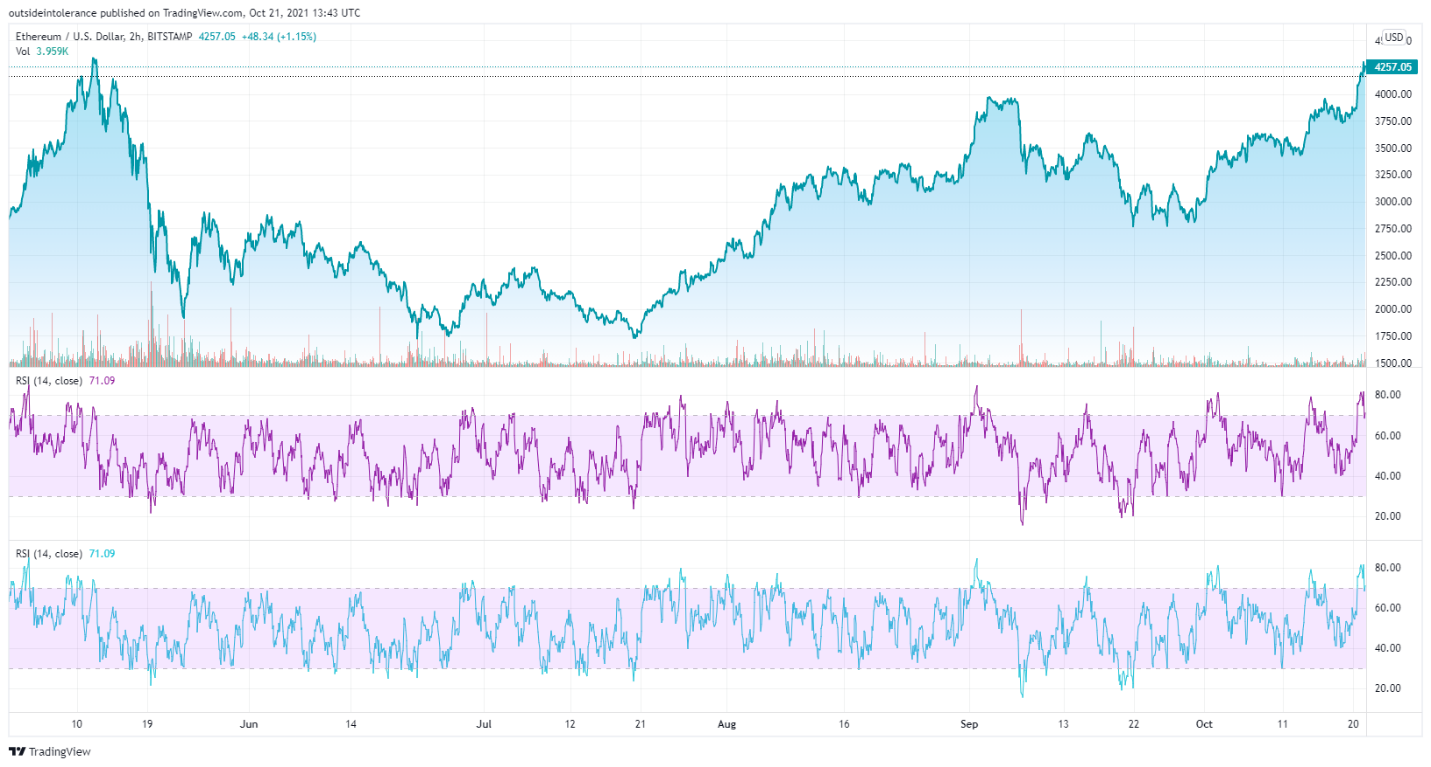Click the TradingView logo at the chart footer
Image resolution: width=1431 pixels, height=767 pixels.
[x=47, y=752]
